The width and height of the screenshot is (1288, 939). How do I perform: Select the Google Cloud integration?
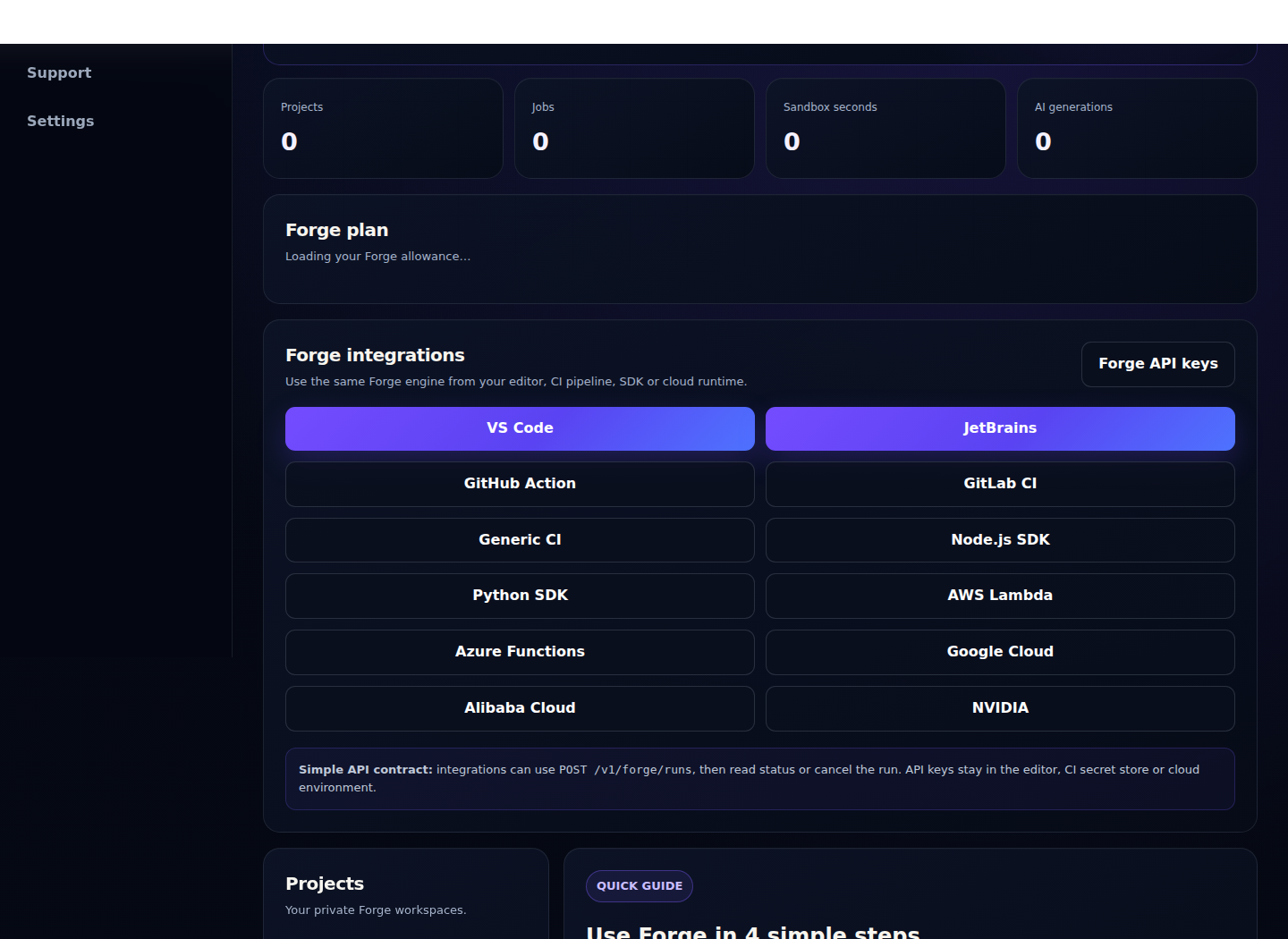[1000, 652]
